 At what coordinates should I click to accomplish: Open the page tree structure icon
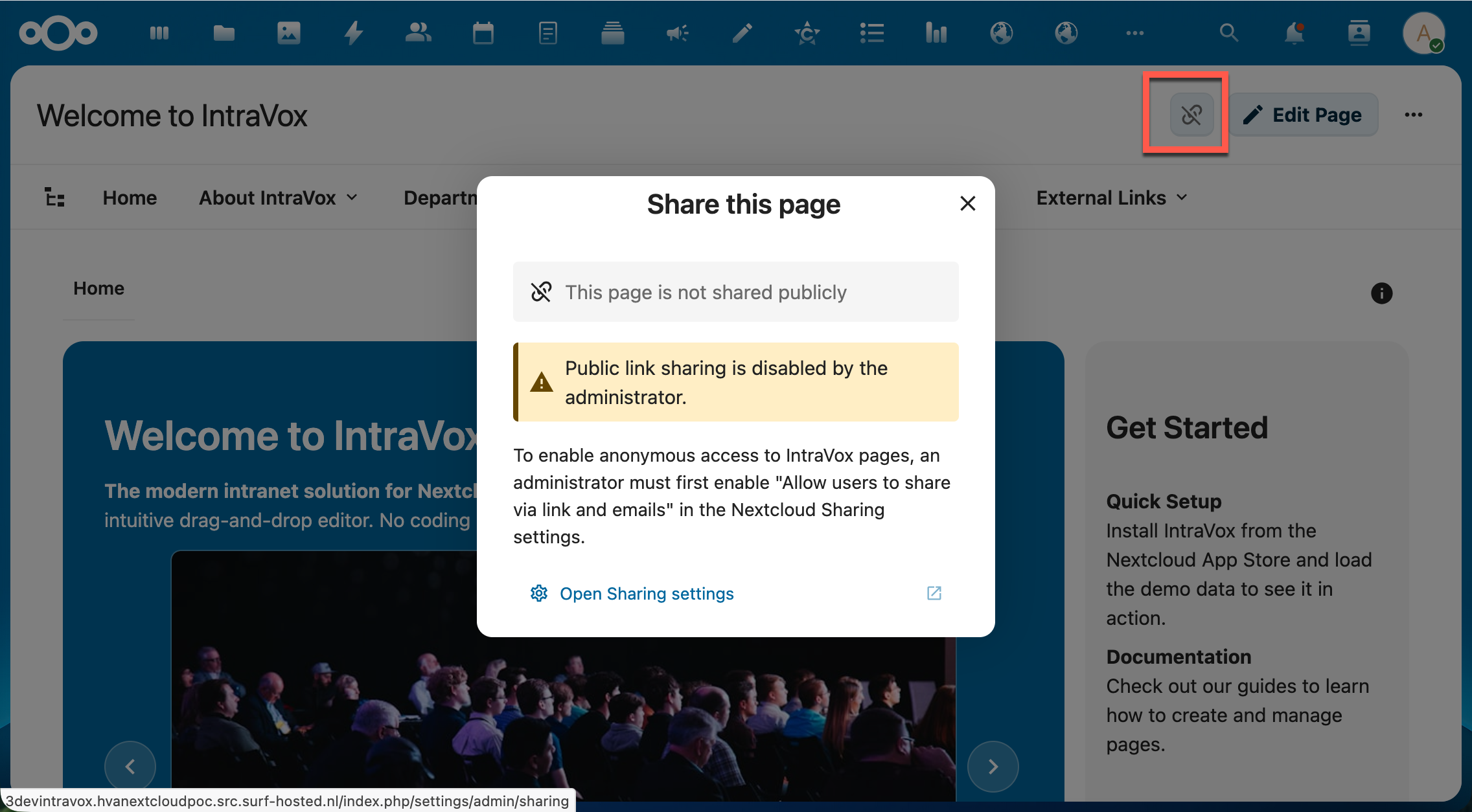coord(54,197)
